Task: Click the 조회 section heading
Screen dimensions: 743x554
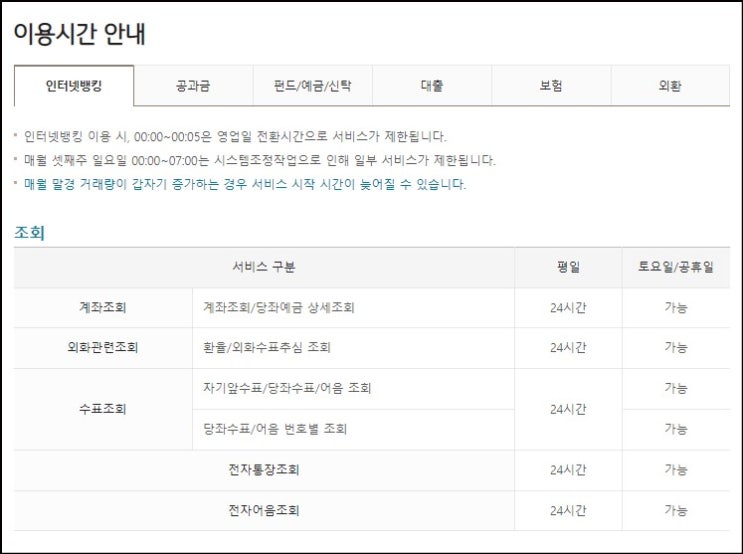Action: point(29,233)
